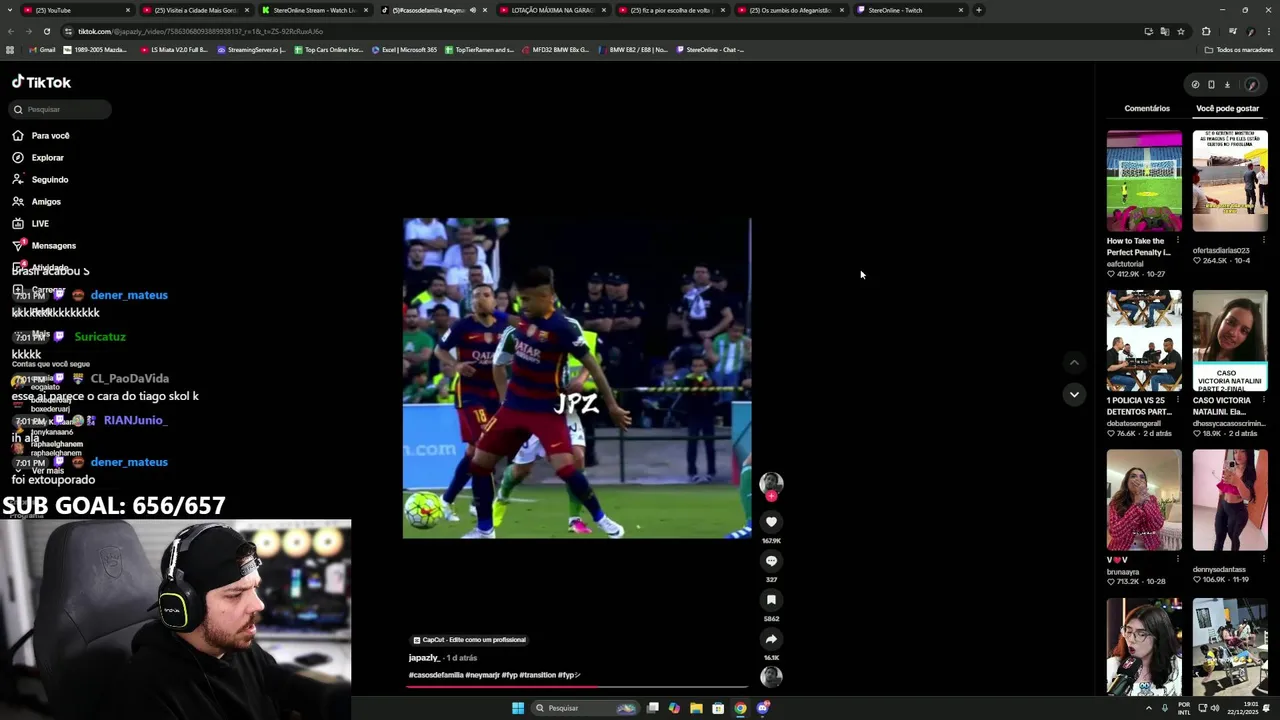The width and height of the screenshot is (1280, 720).
Task: Click the TikTok logo
Action: click(41, 82)
